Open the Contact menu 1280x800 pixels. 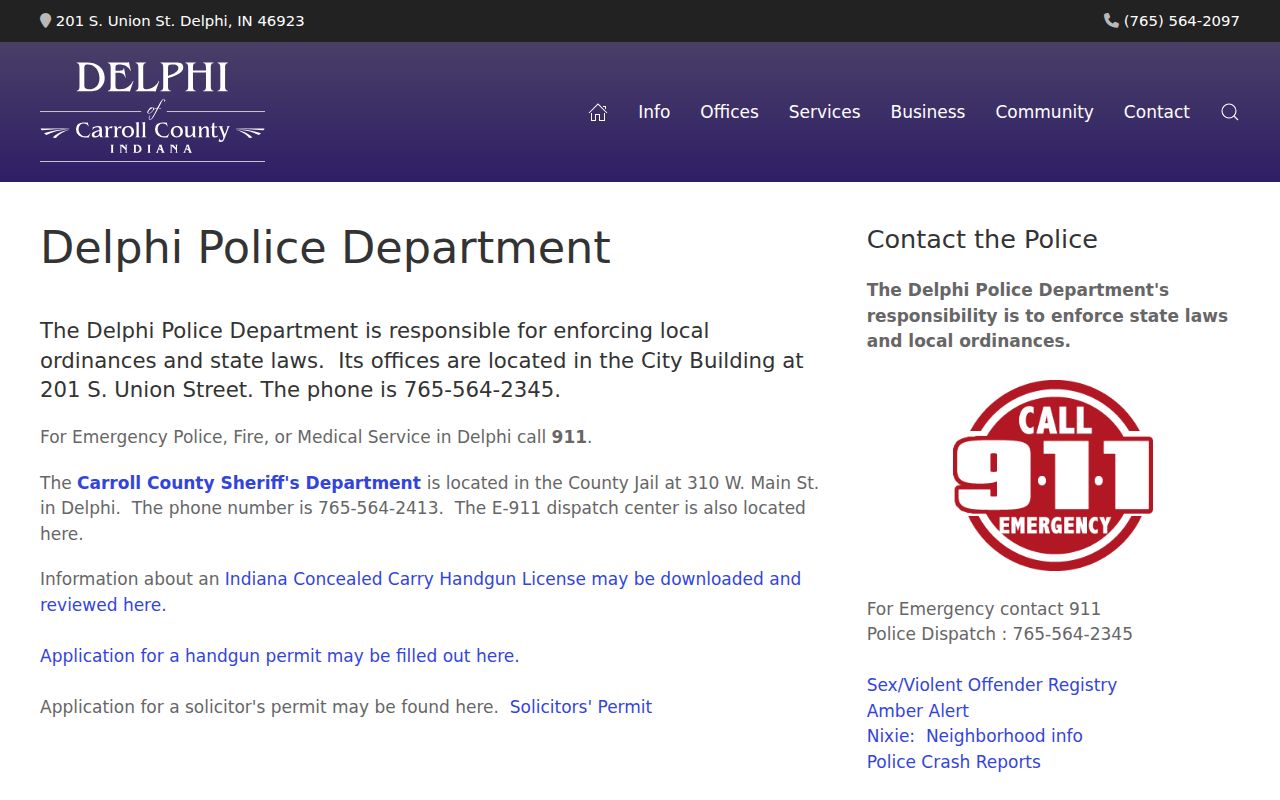pyautogui.click(x=1156, y=112)
